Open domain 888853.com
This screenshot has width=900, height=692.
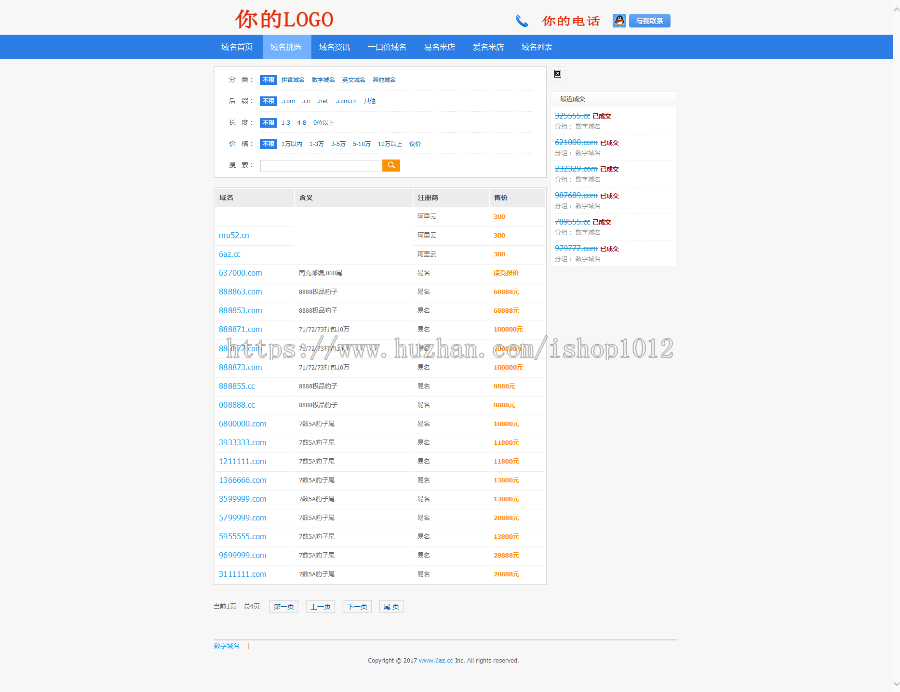click(240, 310)
